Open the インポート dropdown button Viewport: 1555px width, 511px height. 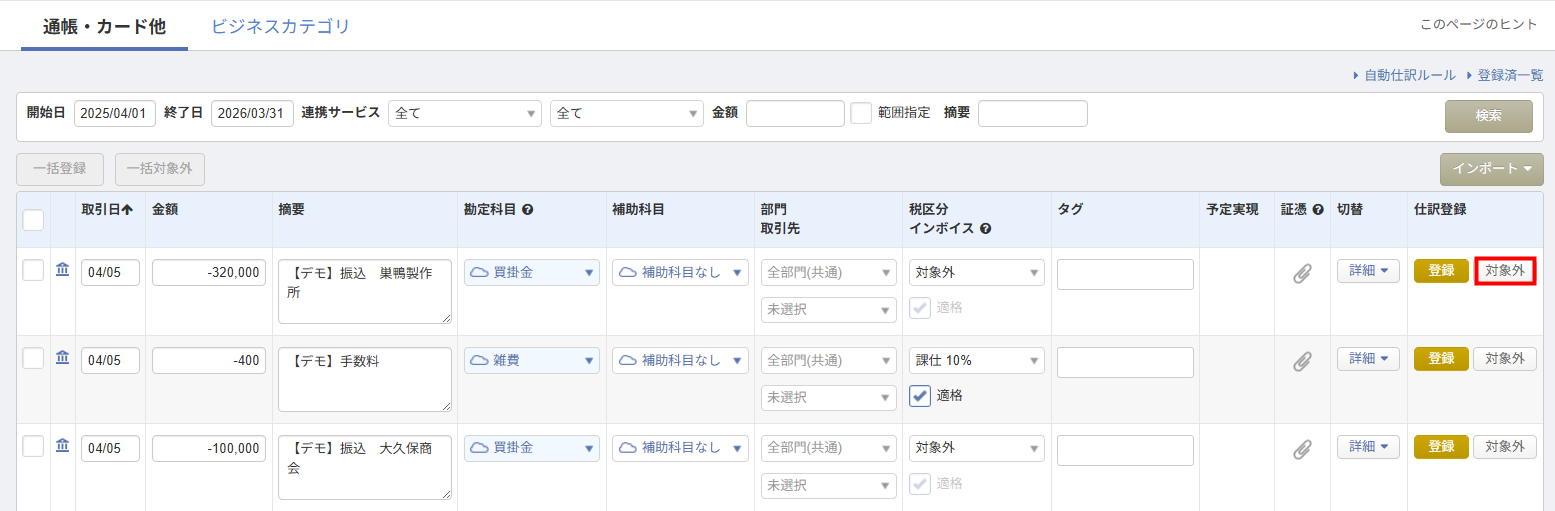coord(1491,169)
